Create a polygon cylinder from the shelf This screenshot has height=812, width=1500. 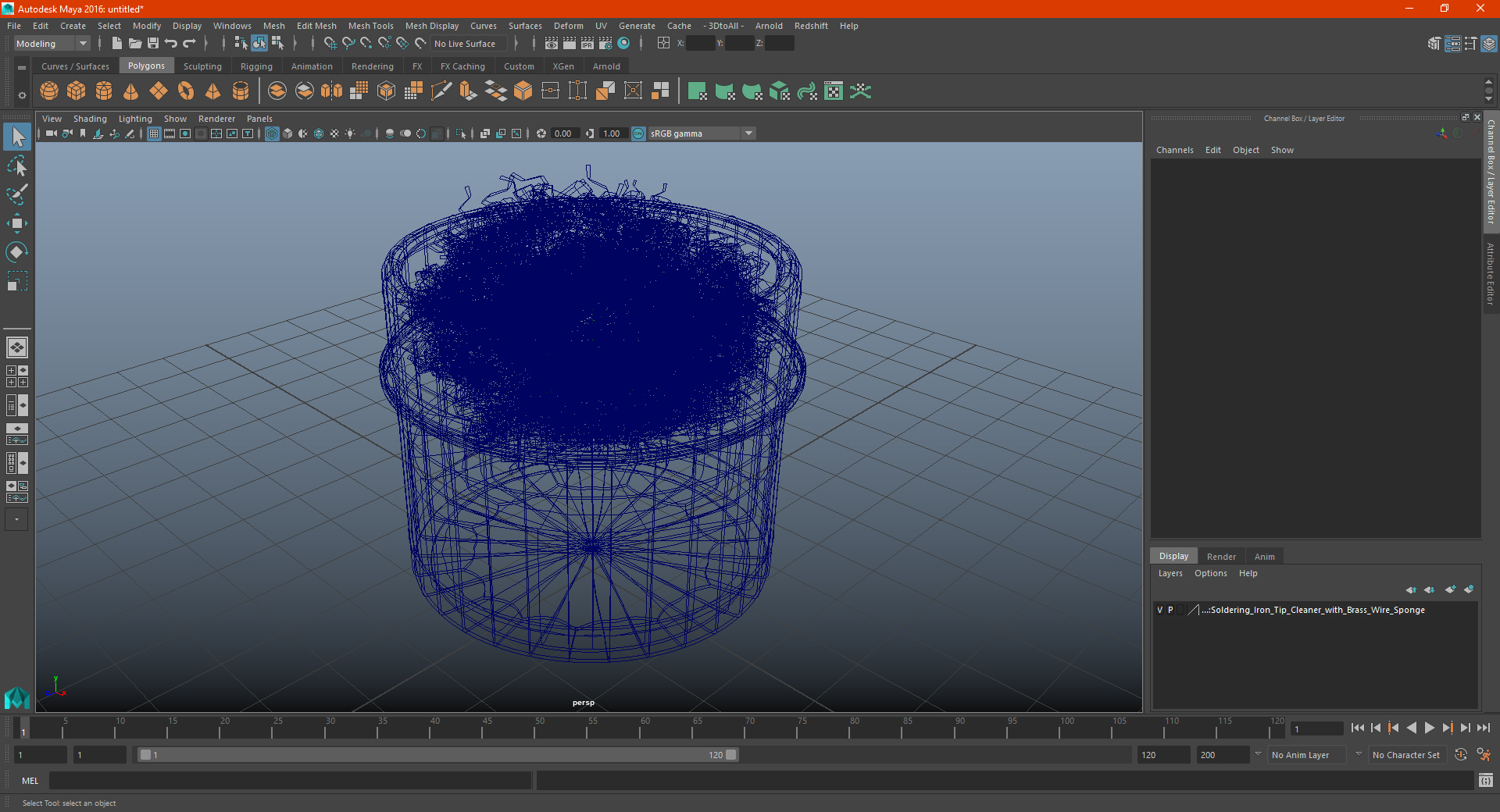pyautogui.click(x=104, y=91)
